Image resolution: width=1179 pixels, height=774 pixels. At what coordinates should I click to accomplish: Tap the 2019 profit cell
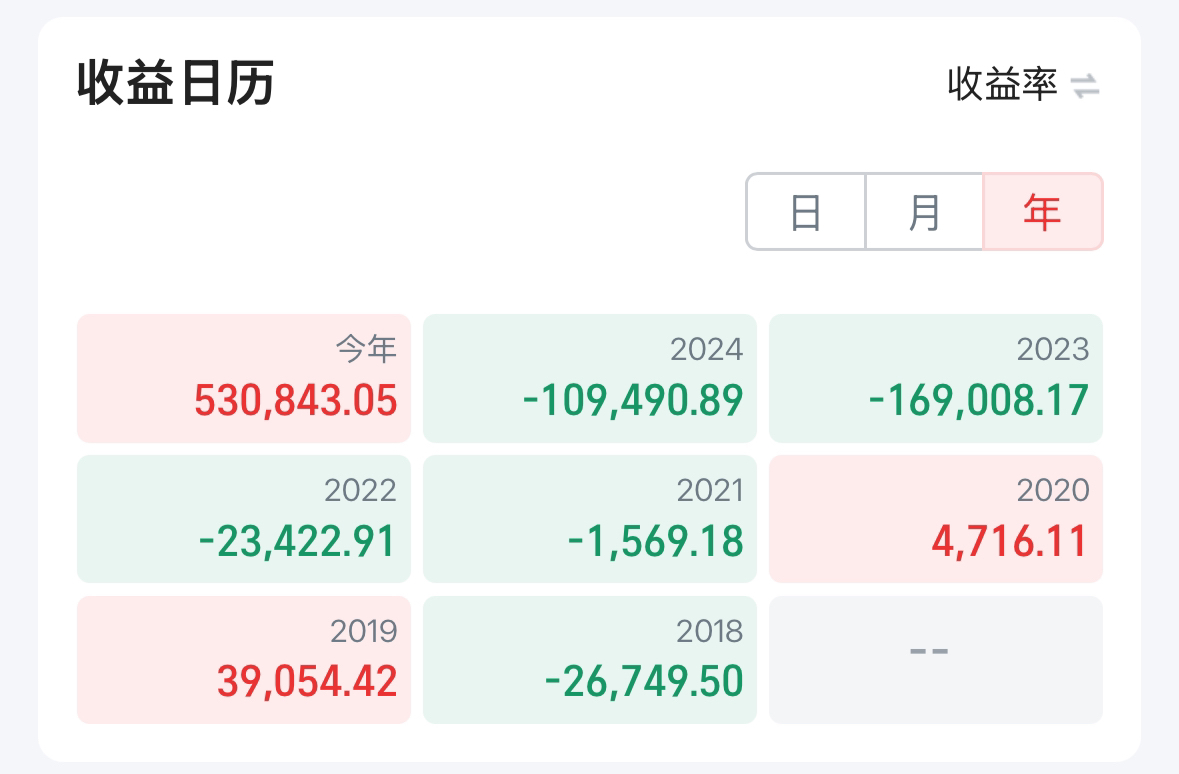pos(244,660)
